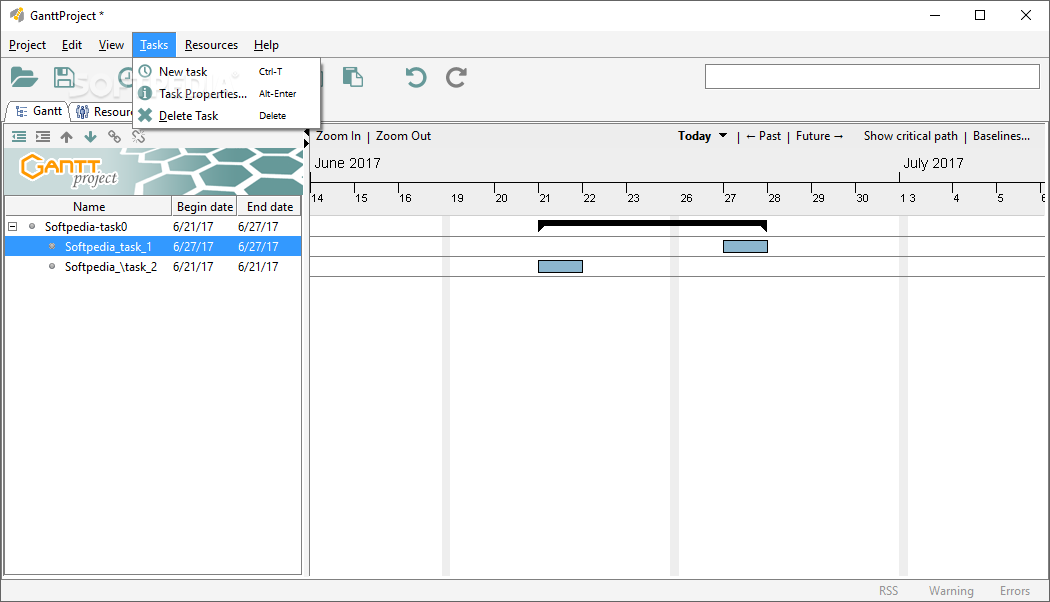This screenshot has height=602, width=1050.
Task: Open the View menu
Action: (x=111, y=45)
